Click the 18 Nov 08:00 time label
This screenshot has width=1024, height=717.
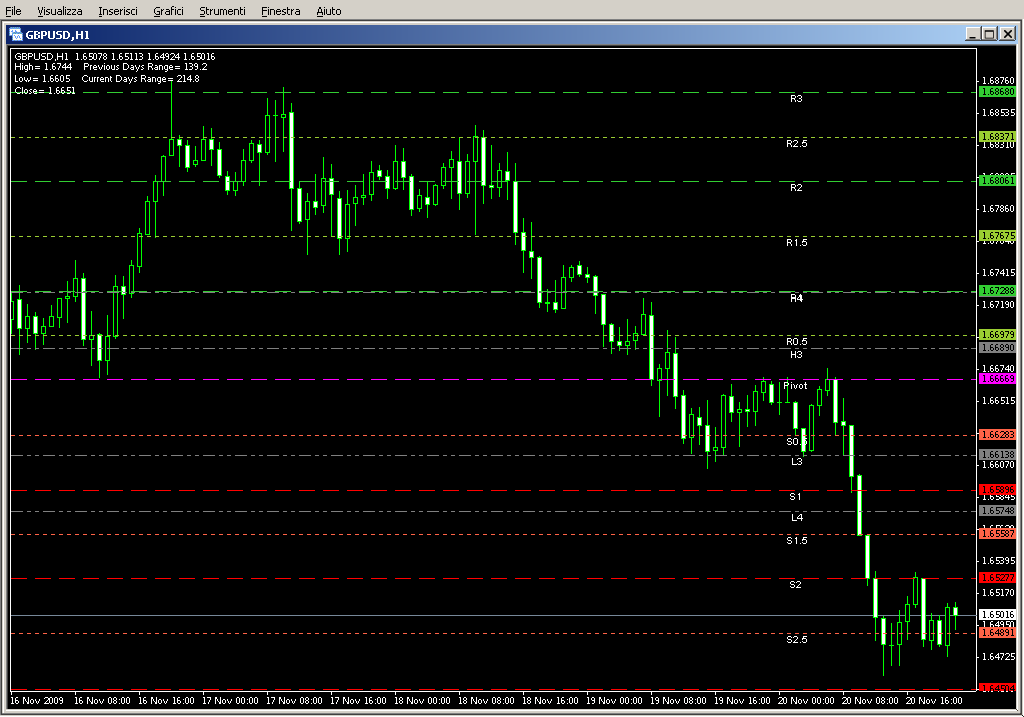click(486, 701)
